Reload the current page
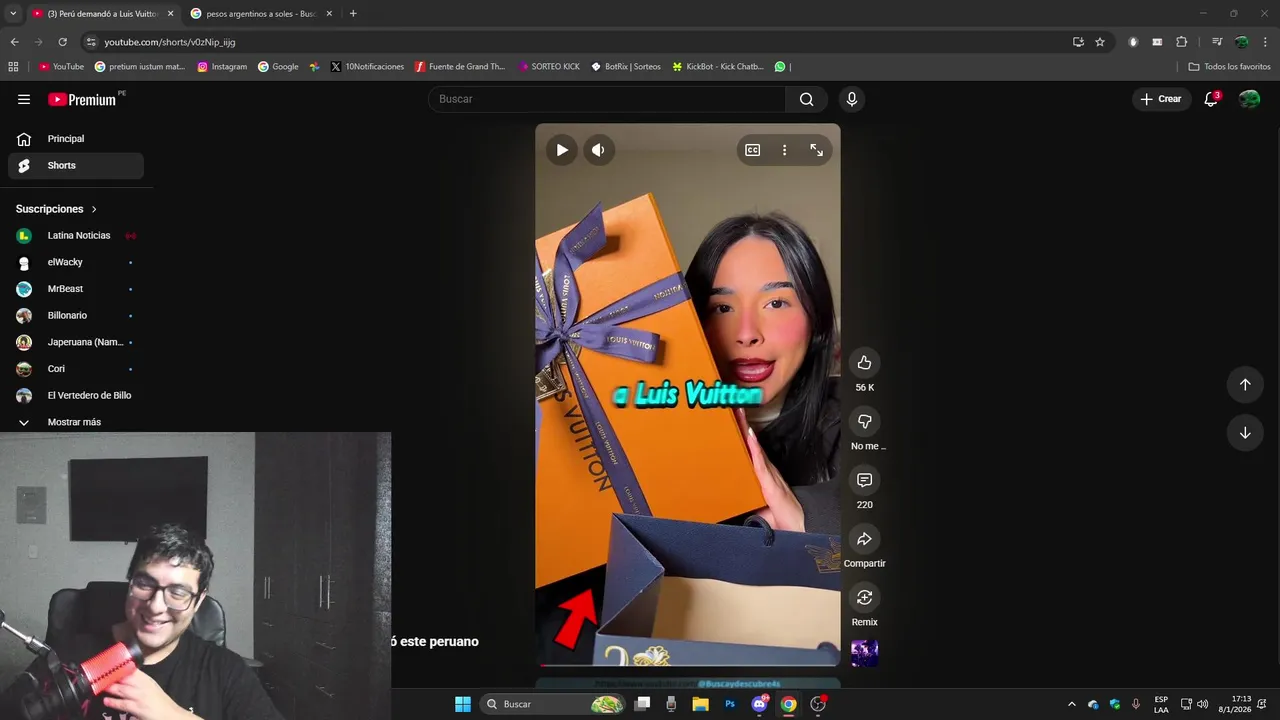This screenshot has height=720, width=1280. pyautogui.click(x=62, y=42)
